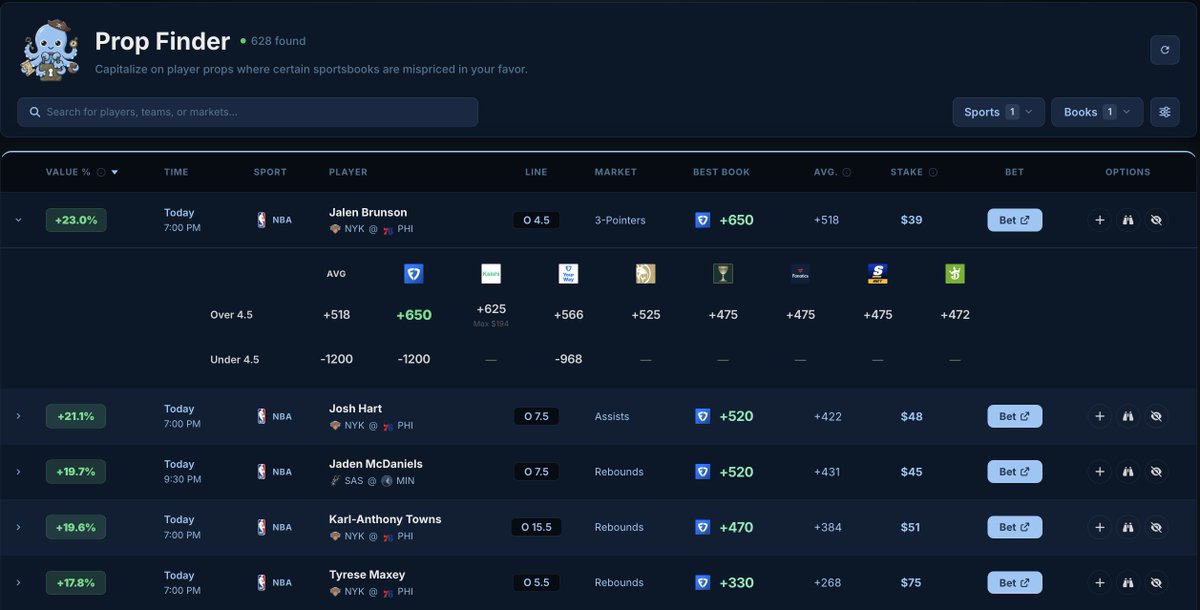Viewport: 1200px width, 610px height.
Task: Click the O 15.5 line chip
Action: coord(536,527)
